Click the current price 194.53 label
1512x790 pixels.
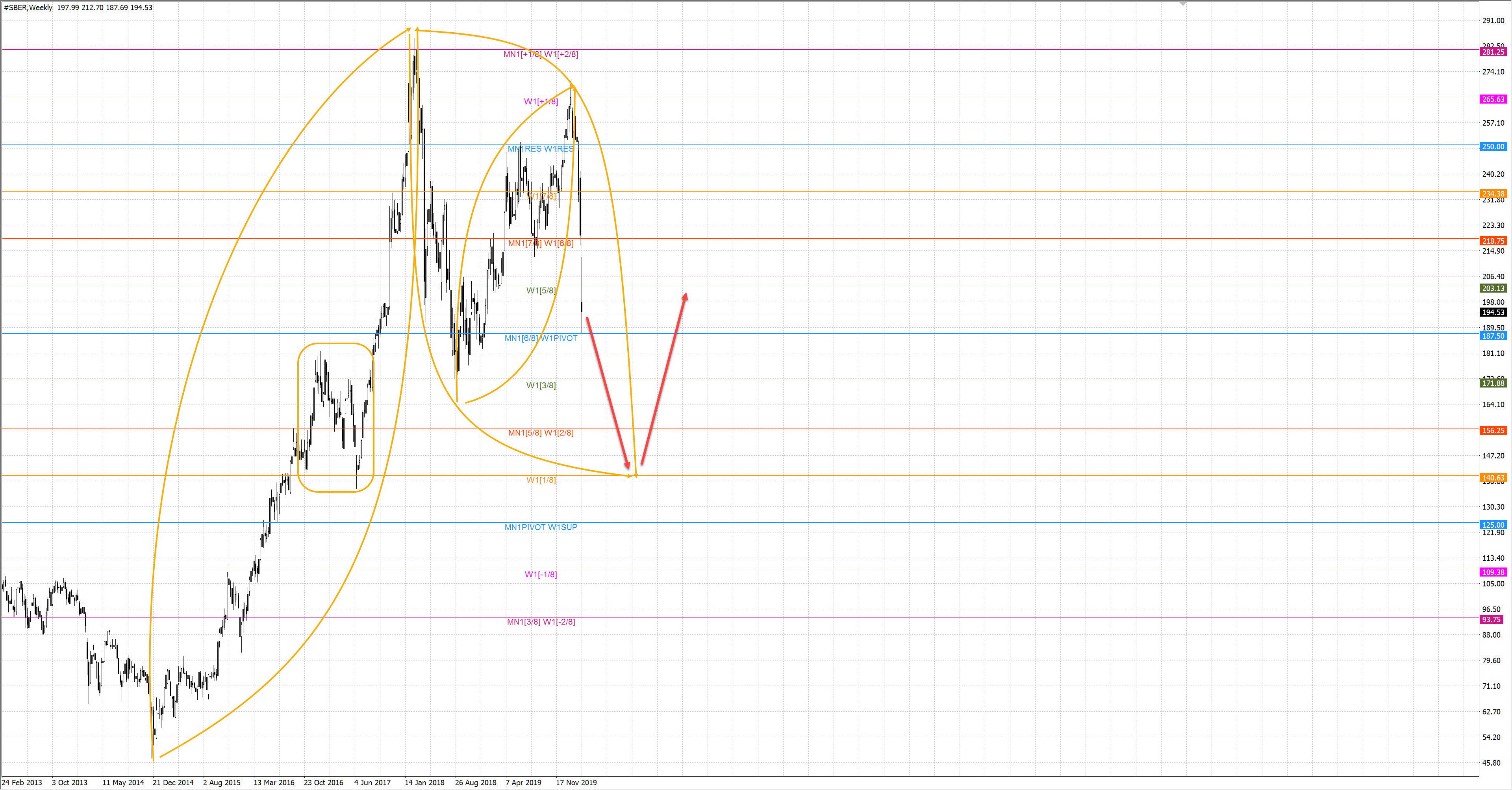pos(1493,312)
